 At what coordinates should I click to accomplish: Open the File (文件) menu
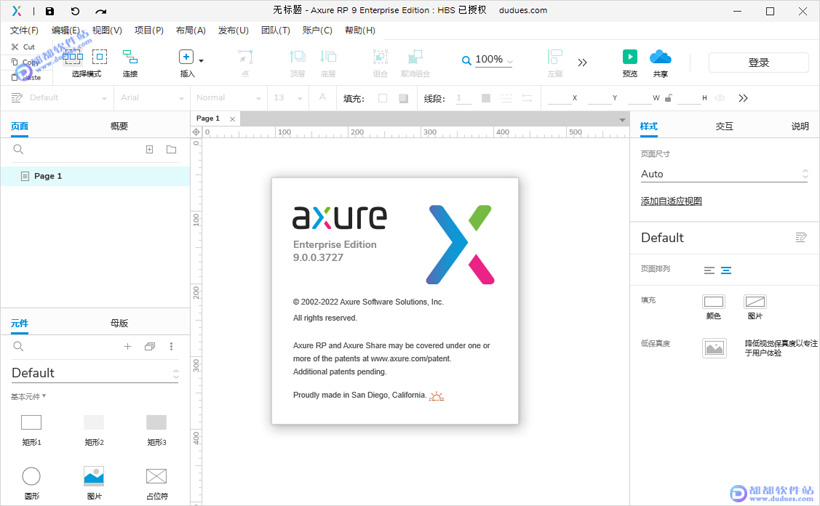click(24, 30)
